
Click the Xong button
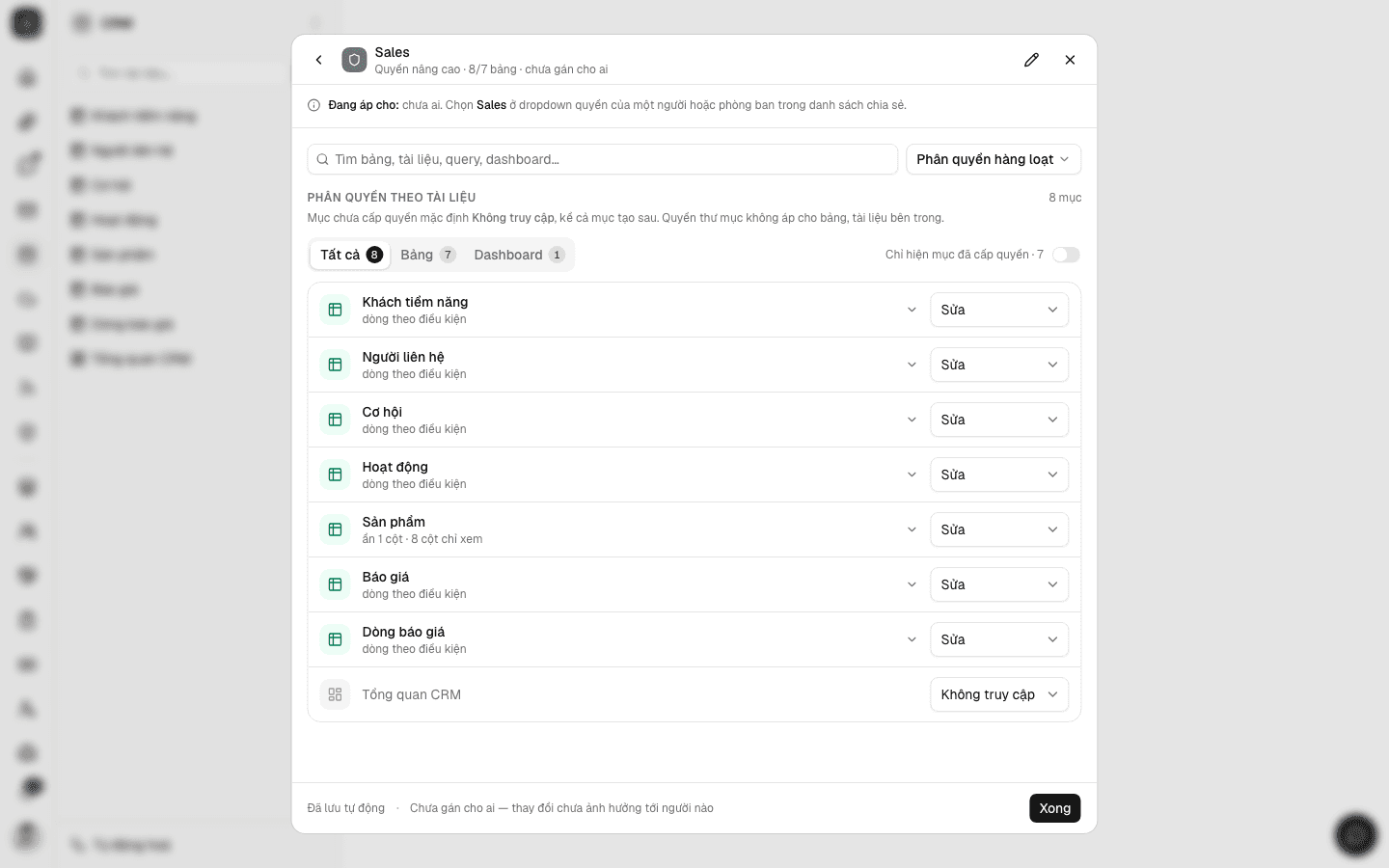1054,808
